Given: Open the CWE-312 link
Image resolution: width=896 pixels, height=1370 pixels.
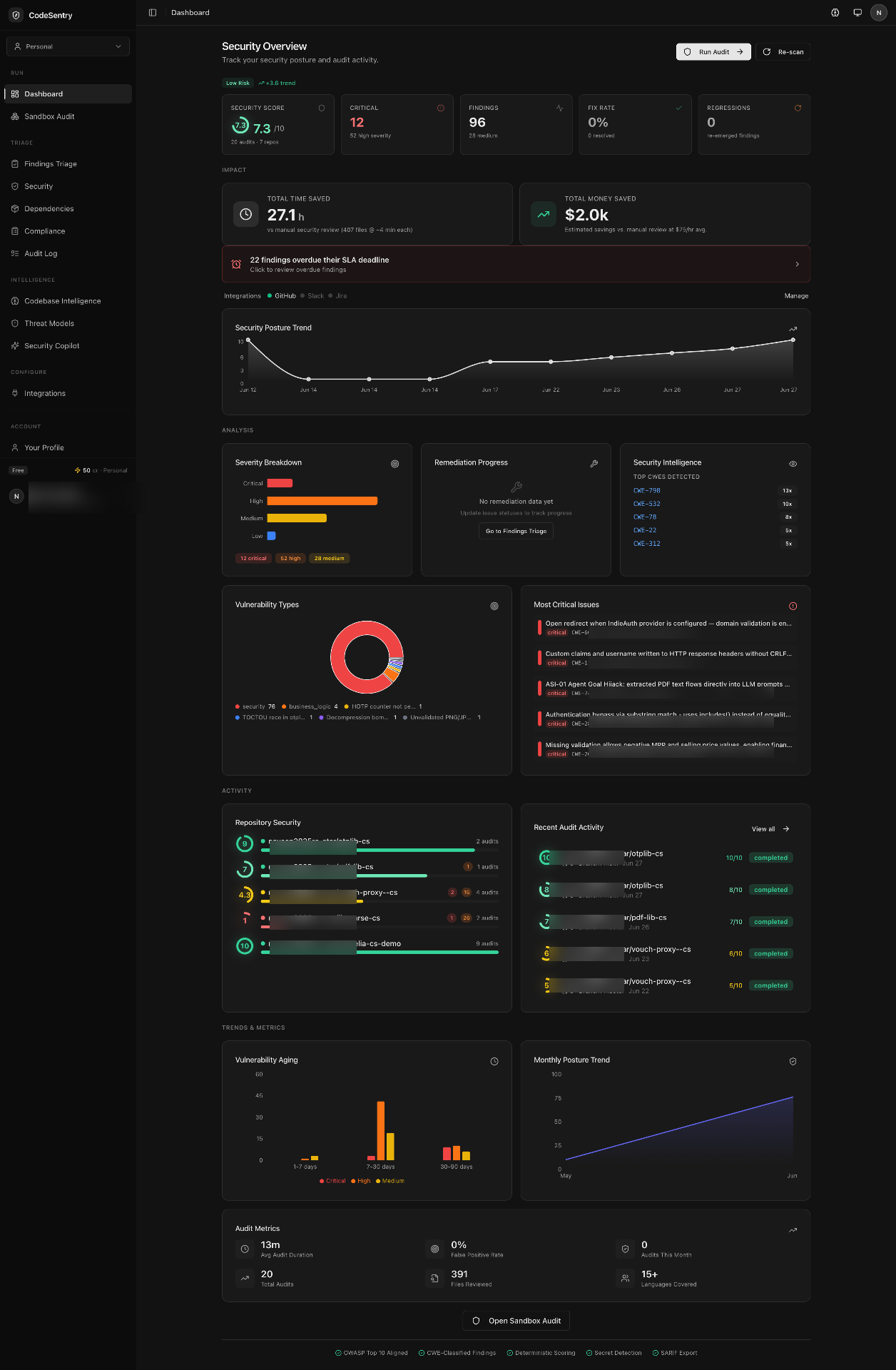Looking at the screenshot, I should 647,544.
